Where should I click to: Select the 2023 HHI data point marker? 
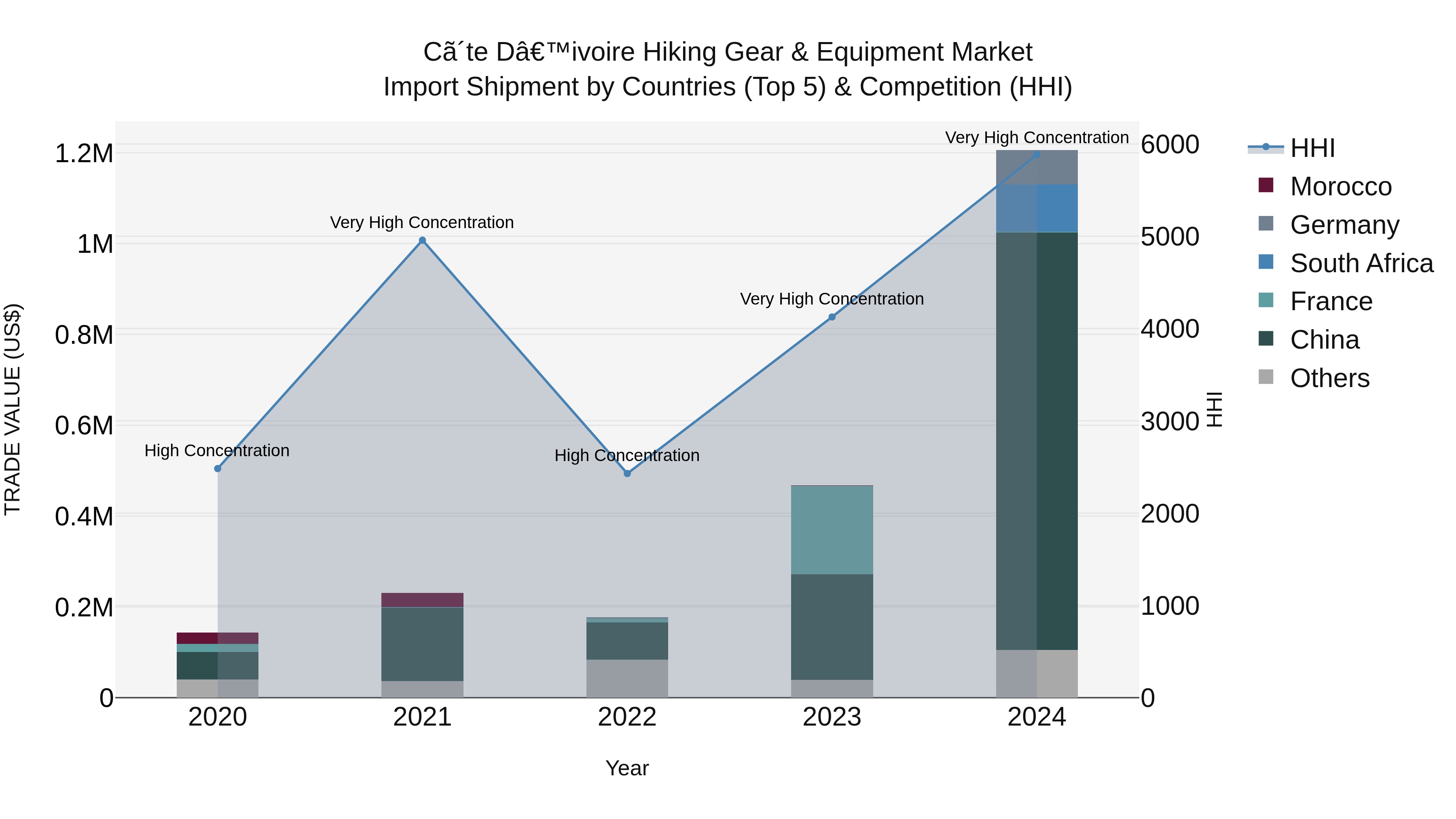(x=832, y=317)
